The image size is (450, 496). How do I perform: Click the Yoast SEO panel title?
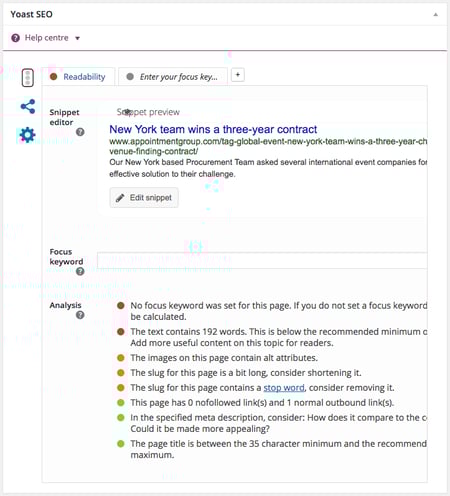[x=31, y=14]
